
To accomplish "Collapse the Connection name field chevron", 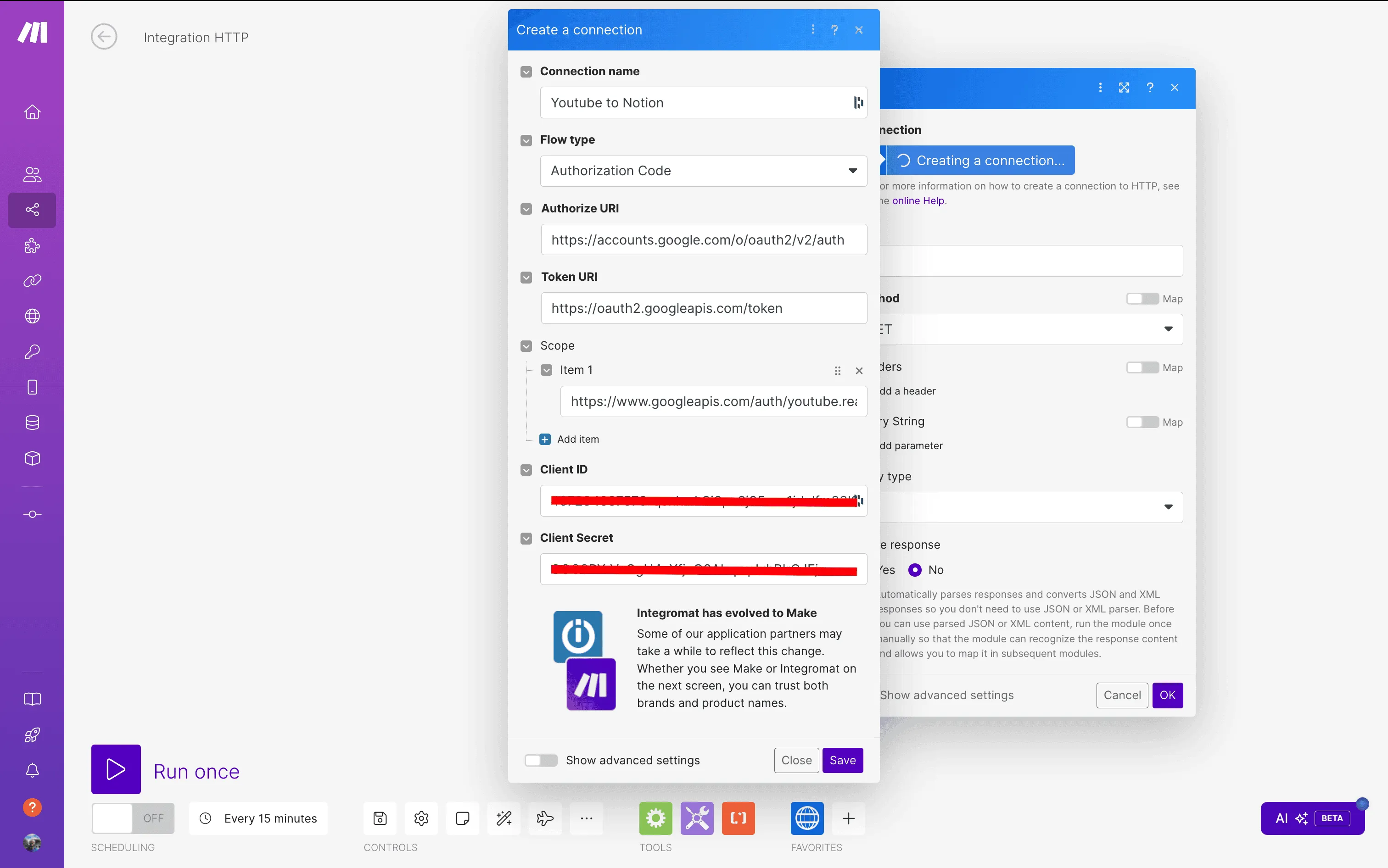I will (526, 72).
